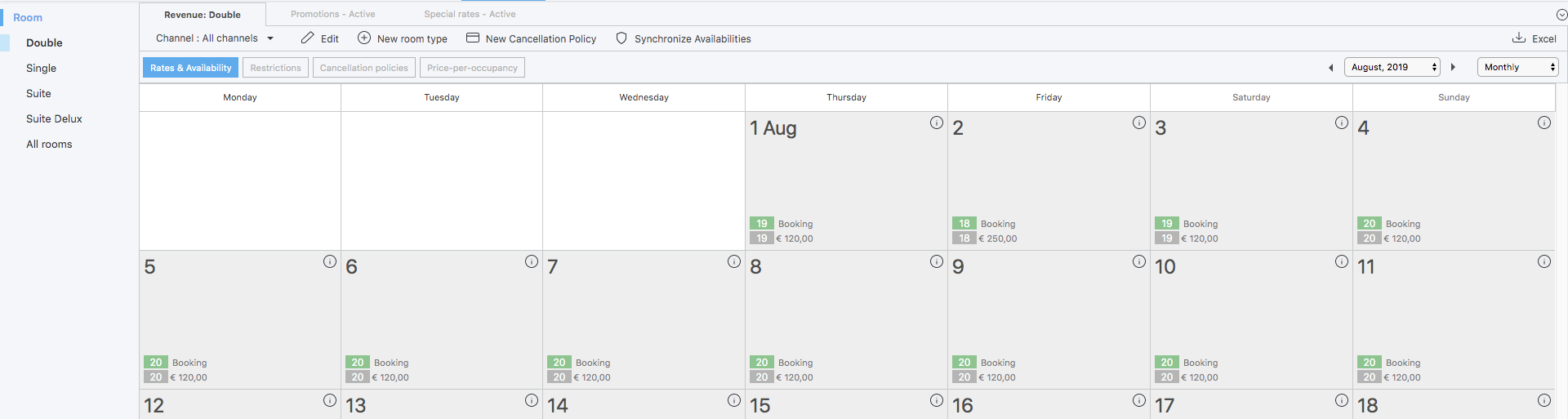The width and height of the screenshot is (1568, 419).
Task: Click green availability 18 on August 2
Action: pyautogui.click(x=964, y=223)
